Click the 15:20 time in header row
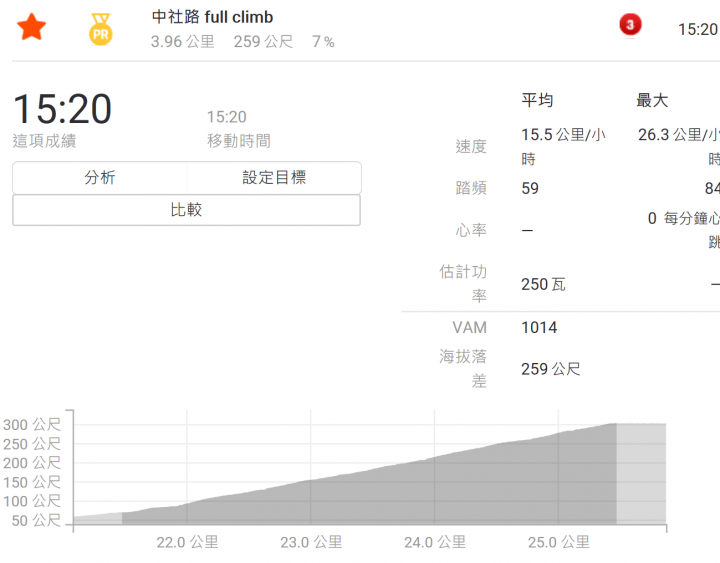 (x=698, y=29)
